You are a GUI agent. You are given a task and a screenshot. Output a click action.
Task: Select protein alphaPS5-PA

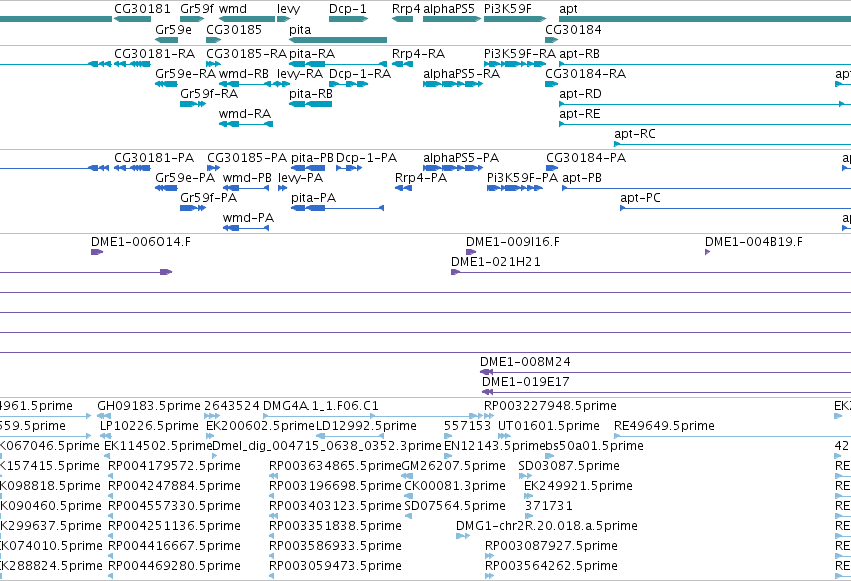tap(461, 158)
